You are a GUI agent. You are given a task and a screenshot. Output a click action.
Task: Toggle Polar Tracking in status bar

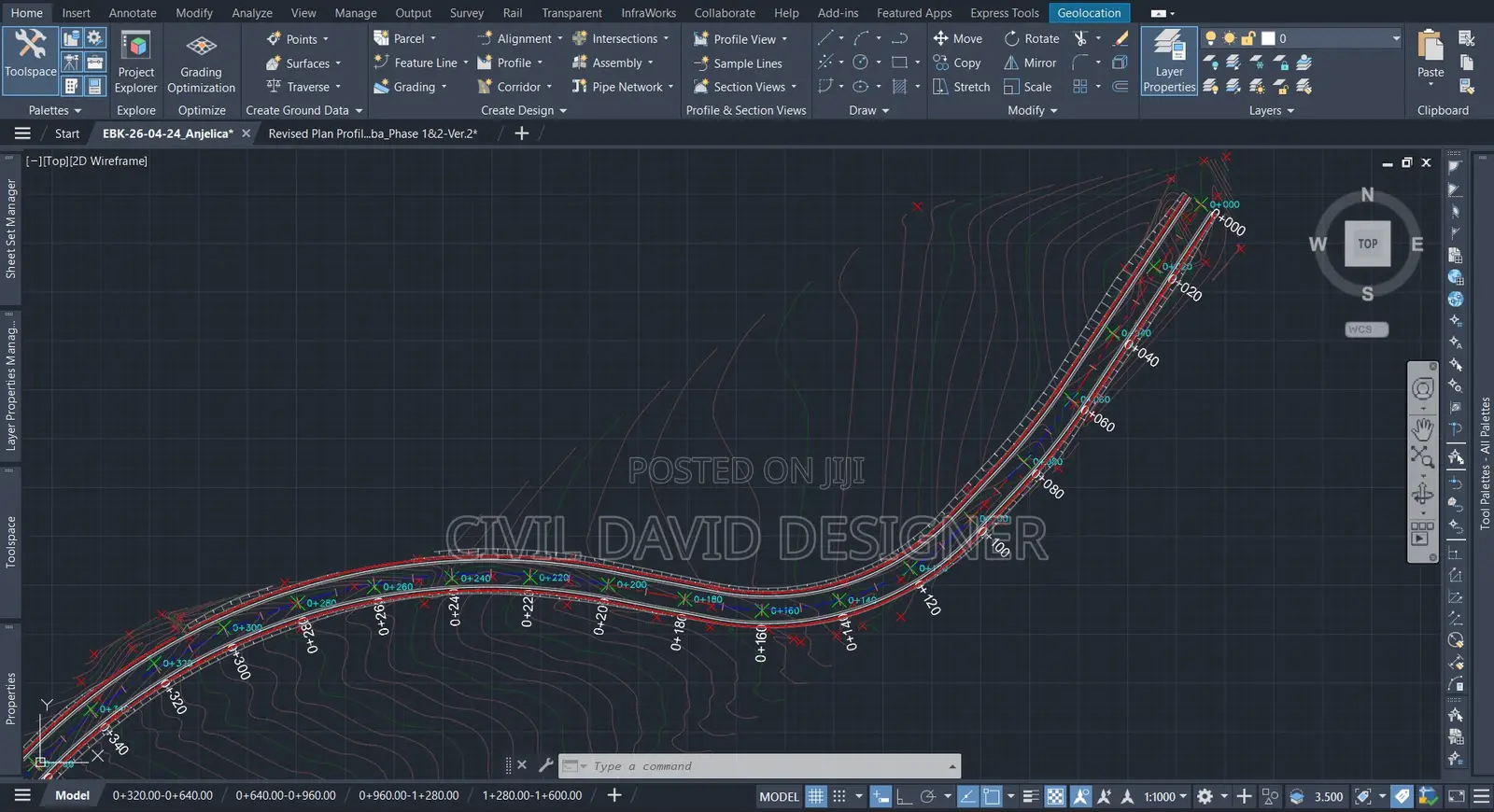coord(927,796)
